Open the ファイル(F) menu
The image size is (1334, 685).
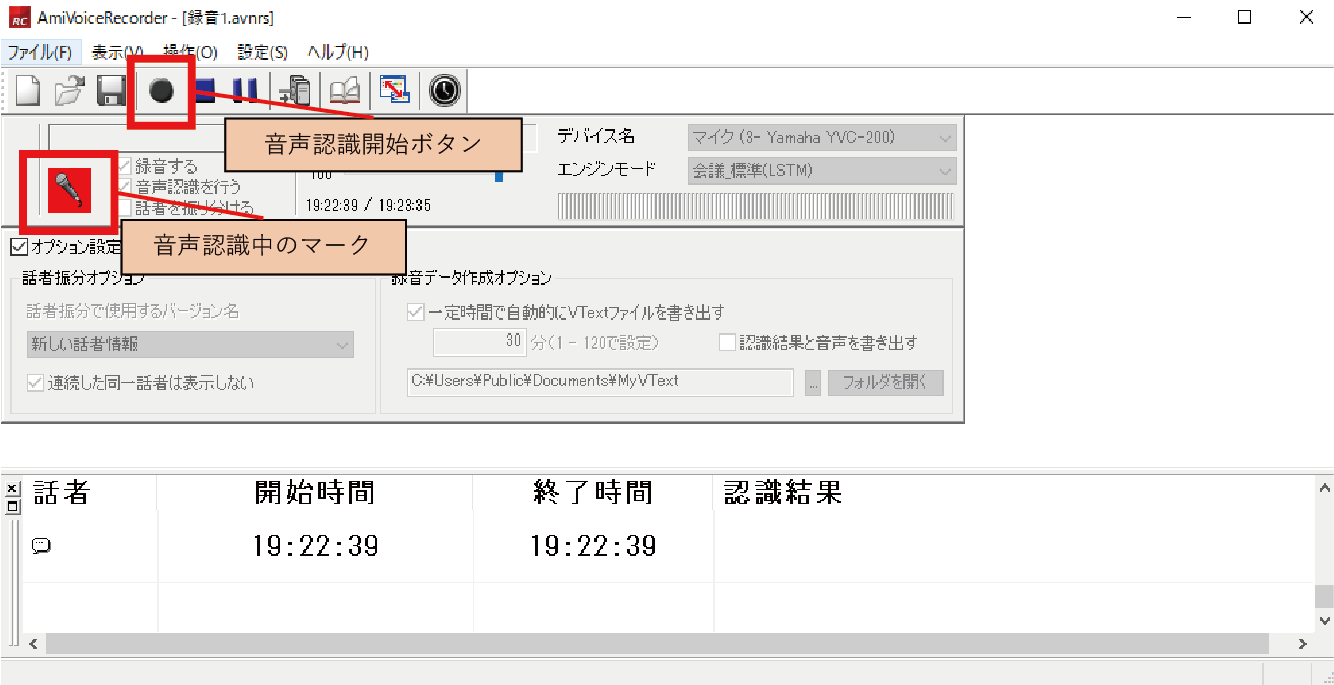point(40,52)
